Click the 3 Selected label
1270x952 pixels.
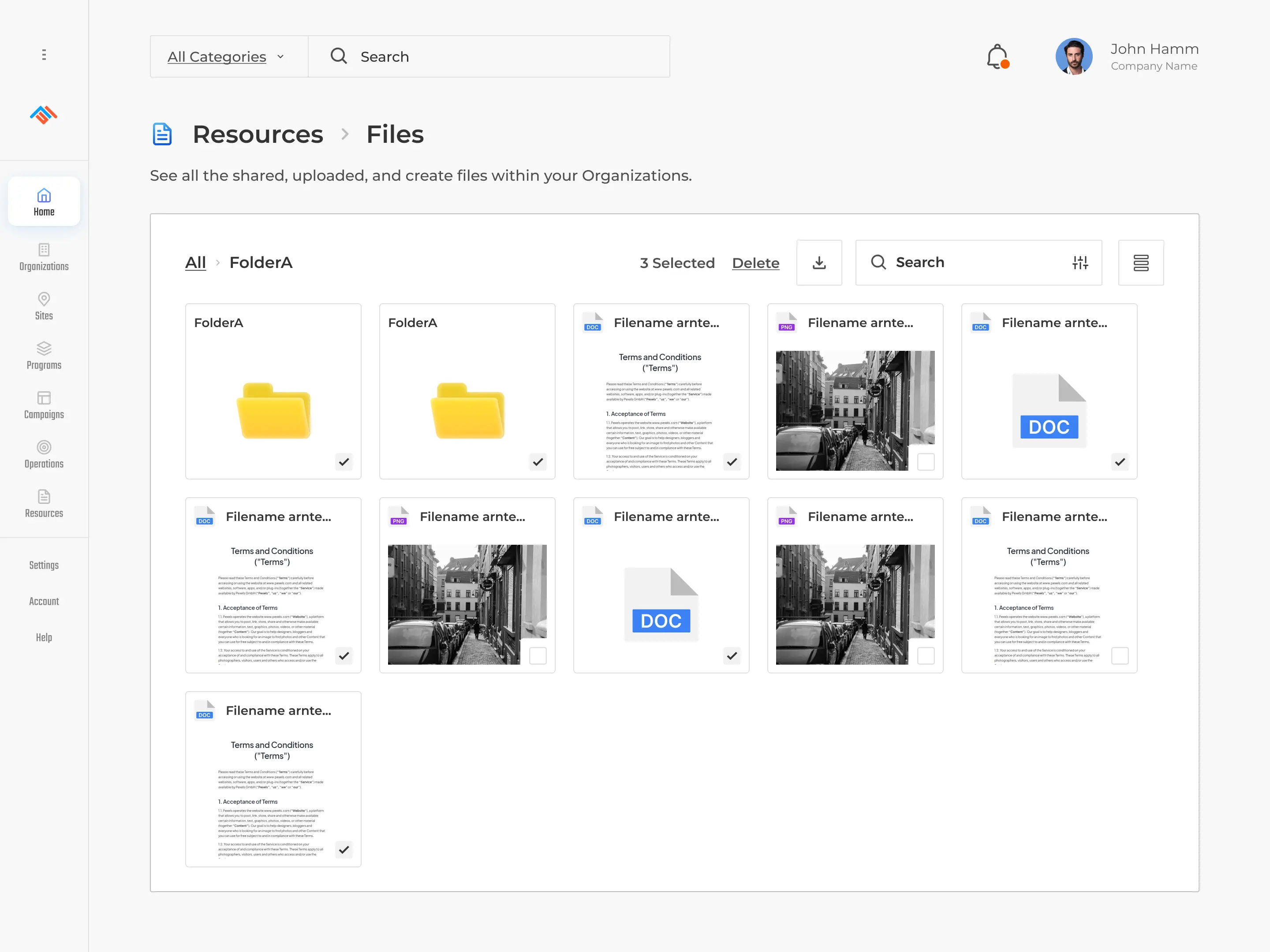677,263
